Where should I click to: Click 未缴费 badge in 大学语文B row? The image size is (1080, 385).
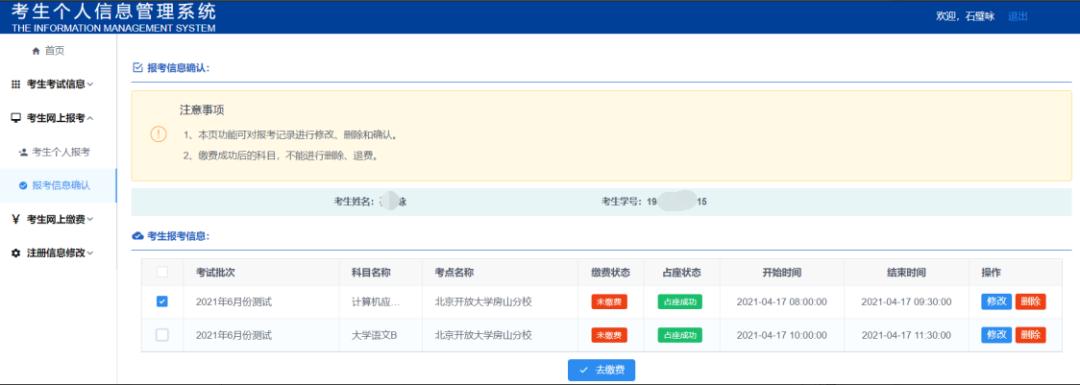pos(609,335)
